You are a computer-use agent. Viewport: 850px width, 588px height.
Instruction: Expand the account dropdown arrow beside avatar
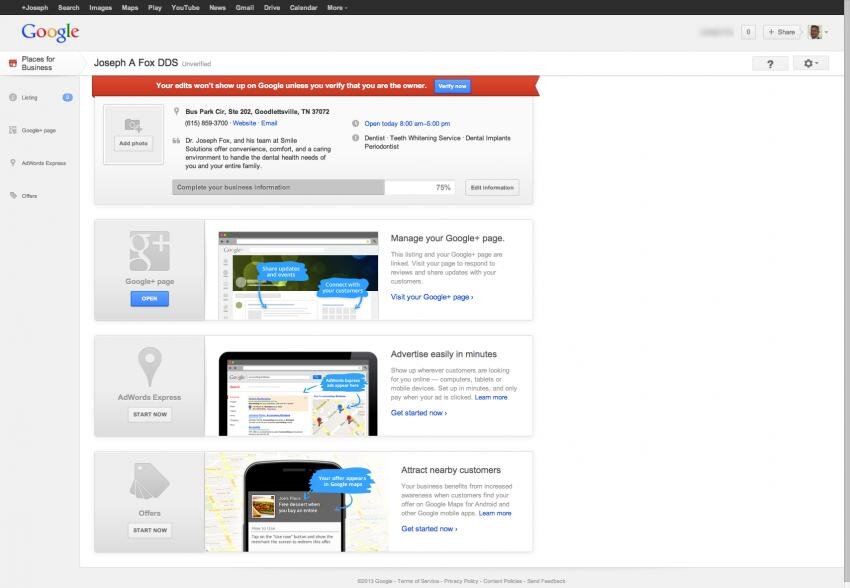[x=827, y=33]
